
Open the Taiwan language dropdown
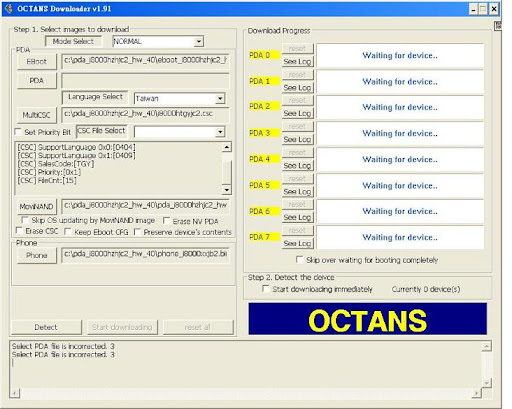coord(220,98)
